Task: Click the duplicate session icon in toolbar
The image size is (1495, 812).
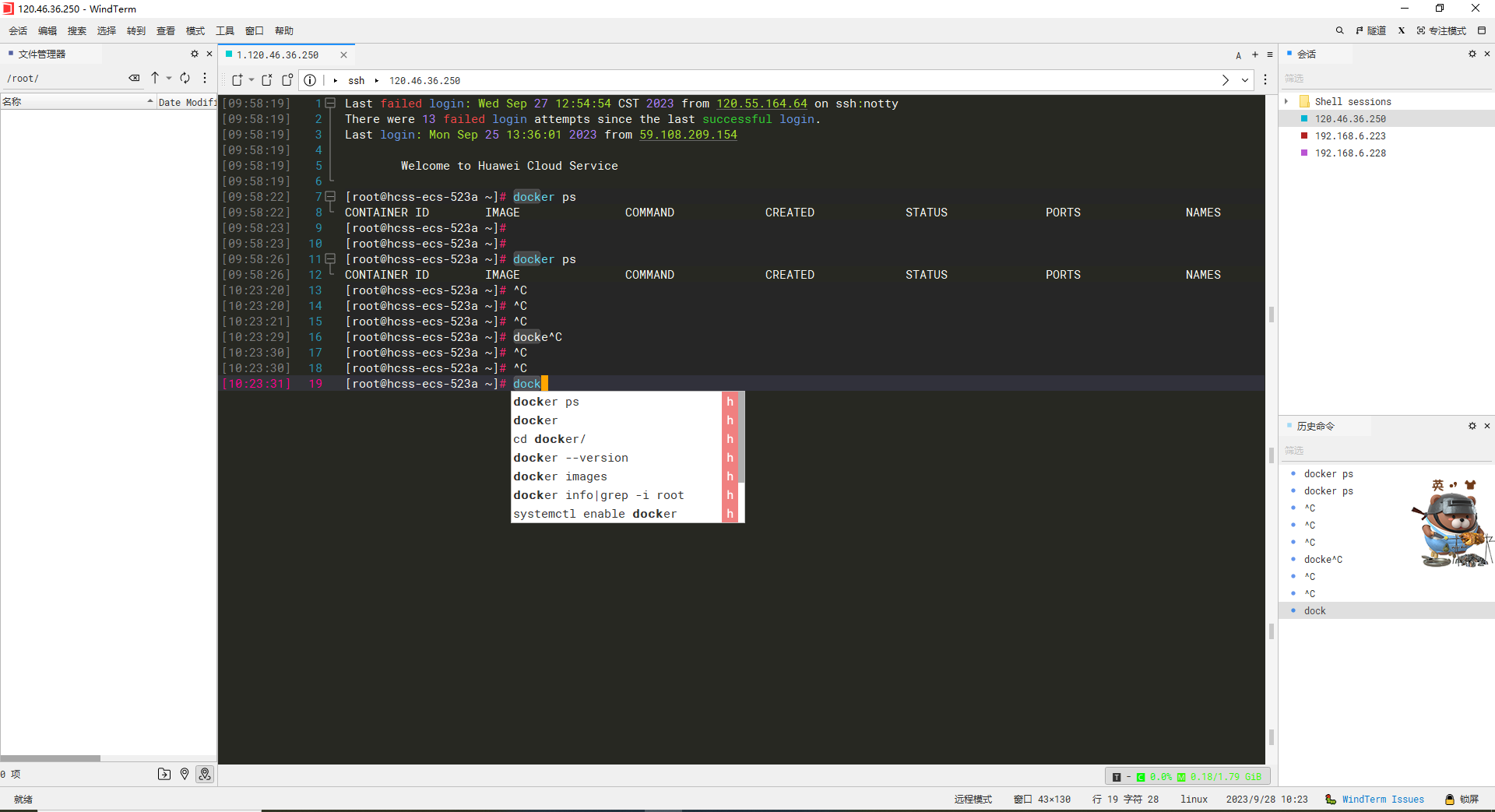Action: click(287, 80)
